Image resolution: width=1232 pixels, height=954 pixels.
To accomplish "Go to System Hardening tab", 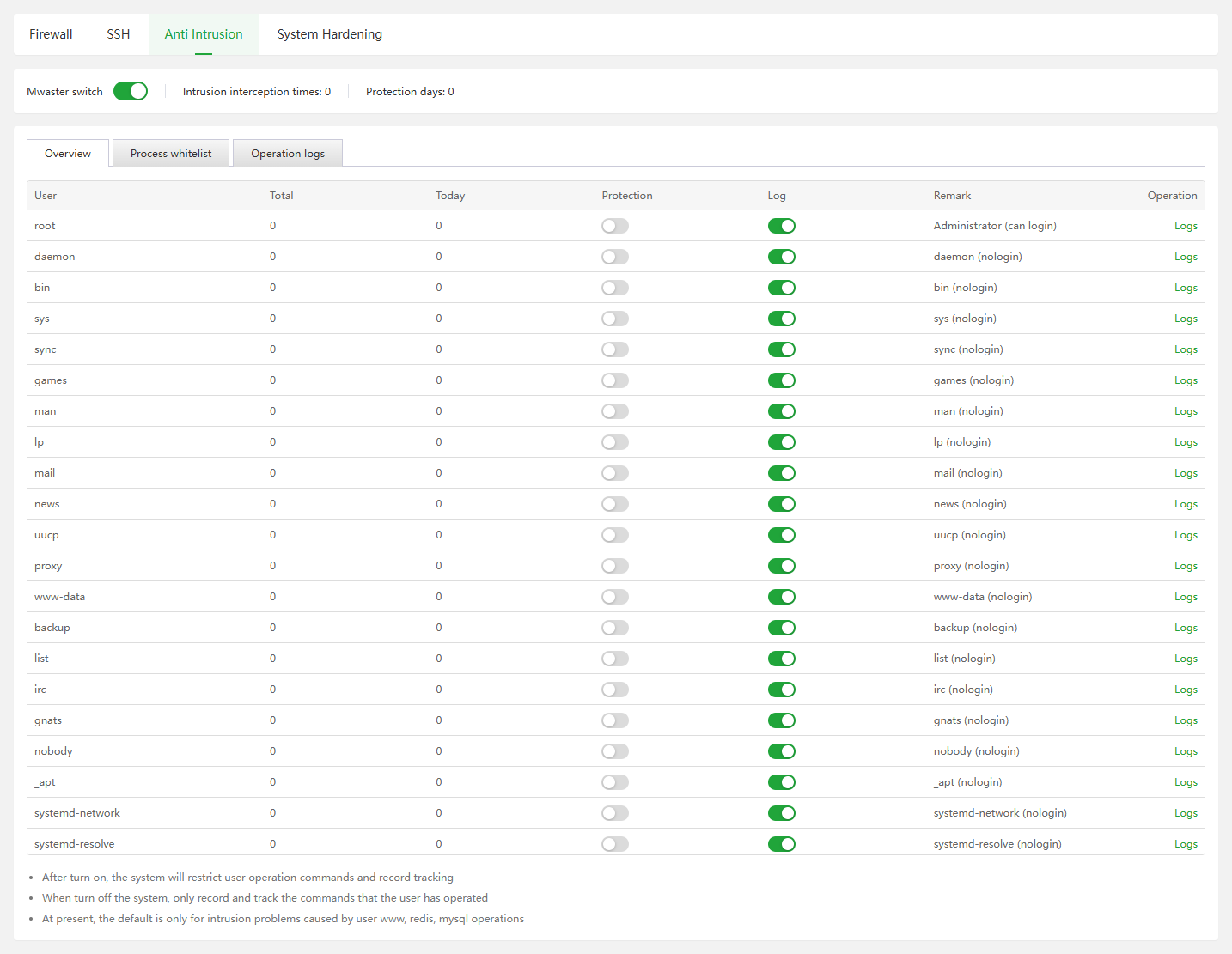I will coord(329,34).
